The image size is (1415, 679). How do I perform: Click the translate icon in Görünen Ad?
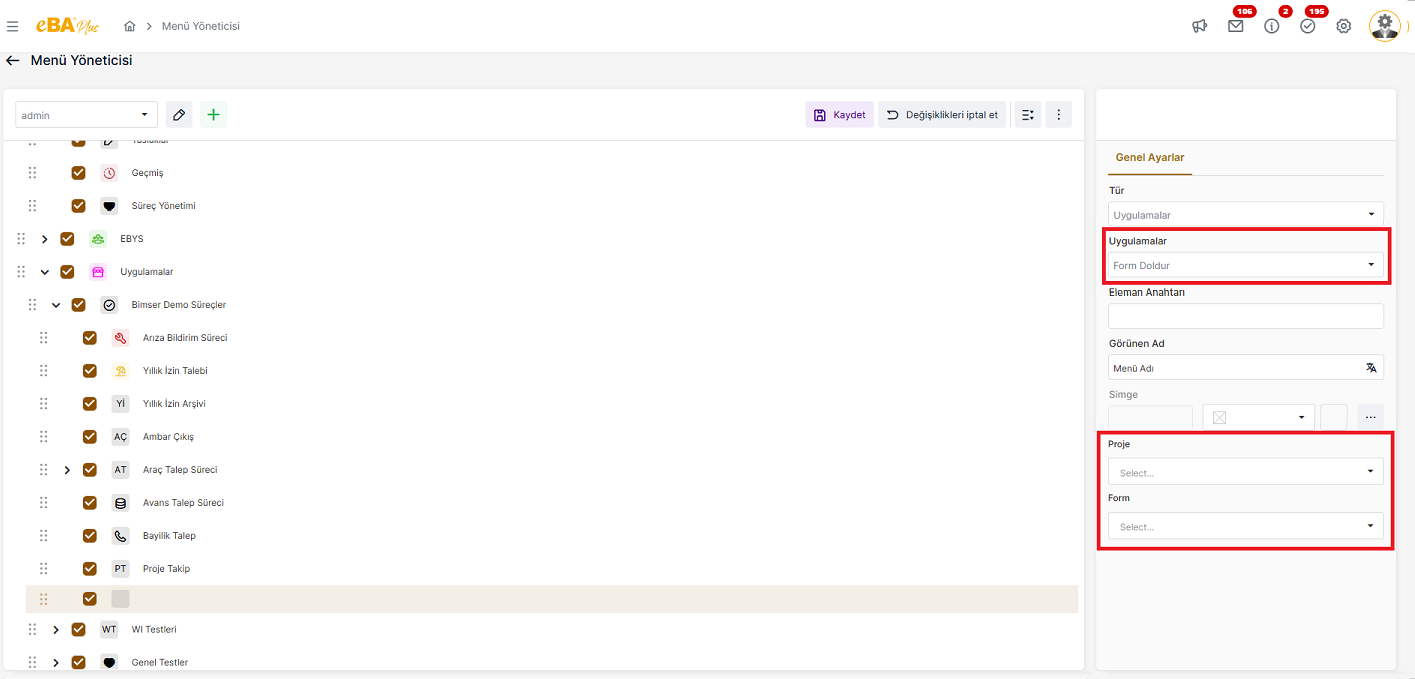coord(1371,368)
